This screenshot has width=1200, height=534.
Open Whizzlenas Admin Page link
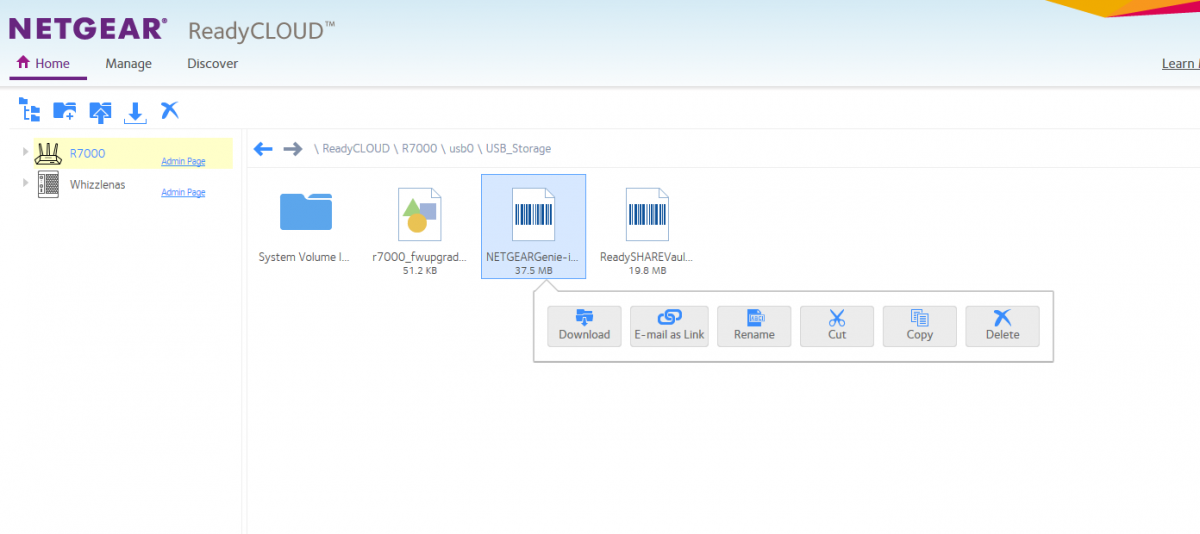pyautogui.click(x=183, y=192)
